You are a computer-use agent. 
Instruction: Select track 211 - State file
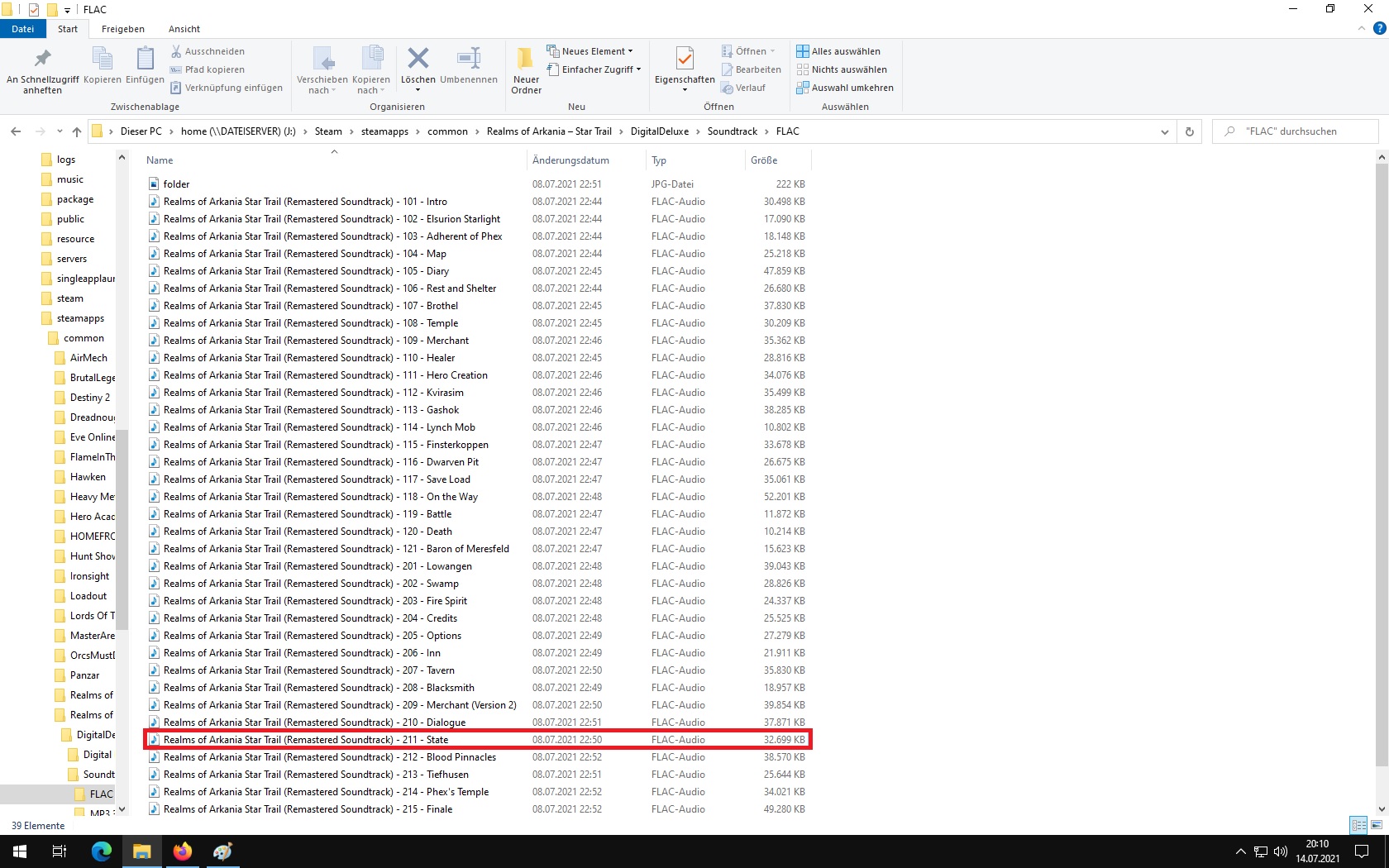click(x=477, y=740)
